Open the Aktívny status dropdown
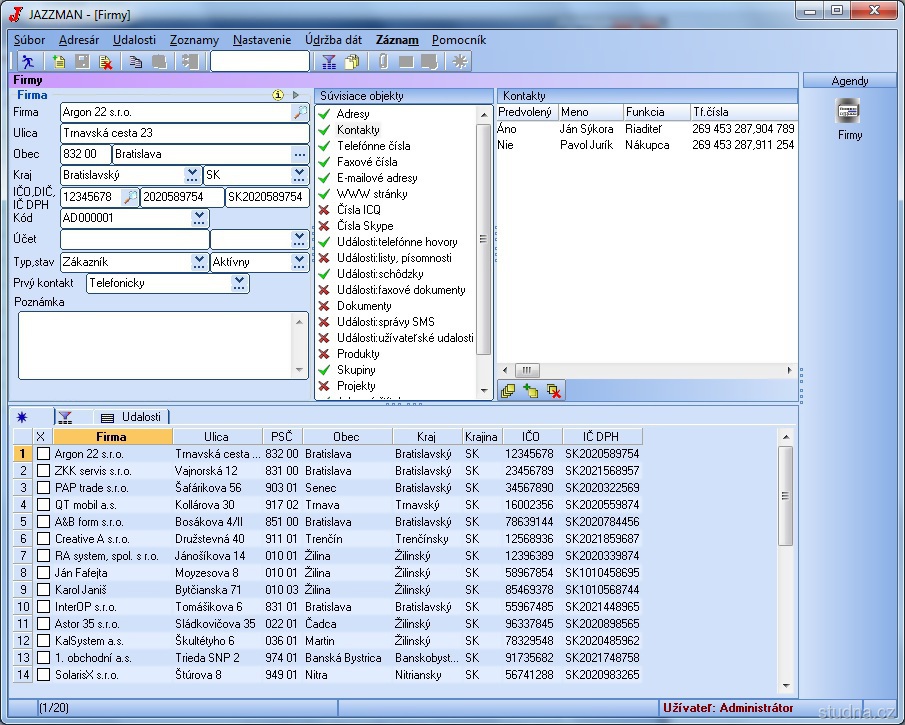The image size is (905, 725). [x=299, y=262]
